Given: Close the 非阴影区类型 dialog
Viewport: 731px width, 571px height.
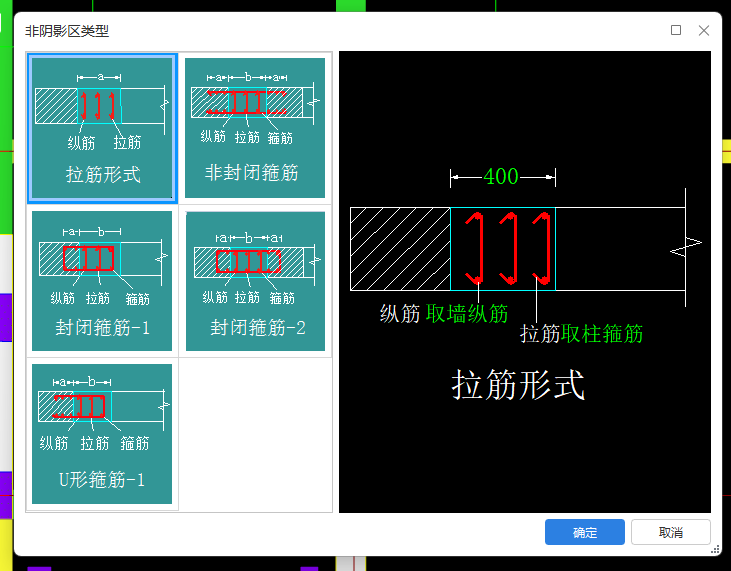Looking at the screenshot, I should click(x=704, y=30).
